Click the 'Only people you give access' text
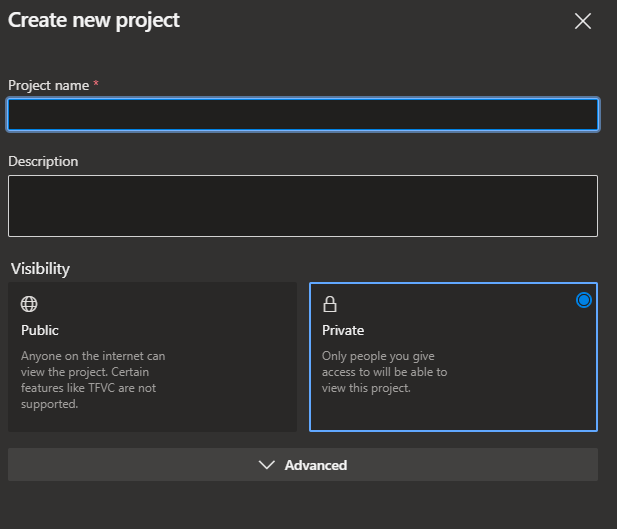 384,372
